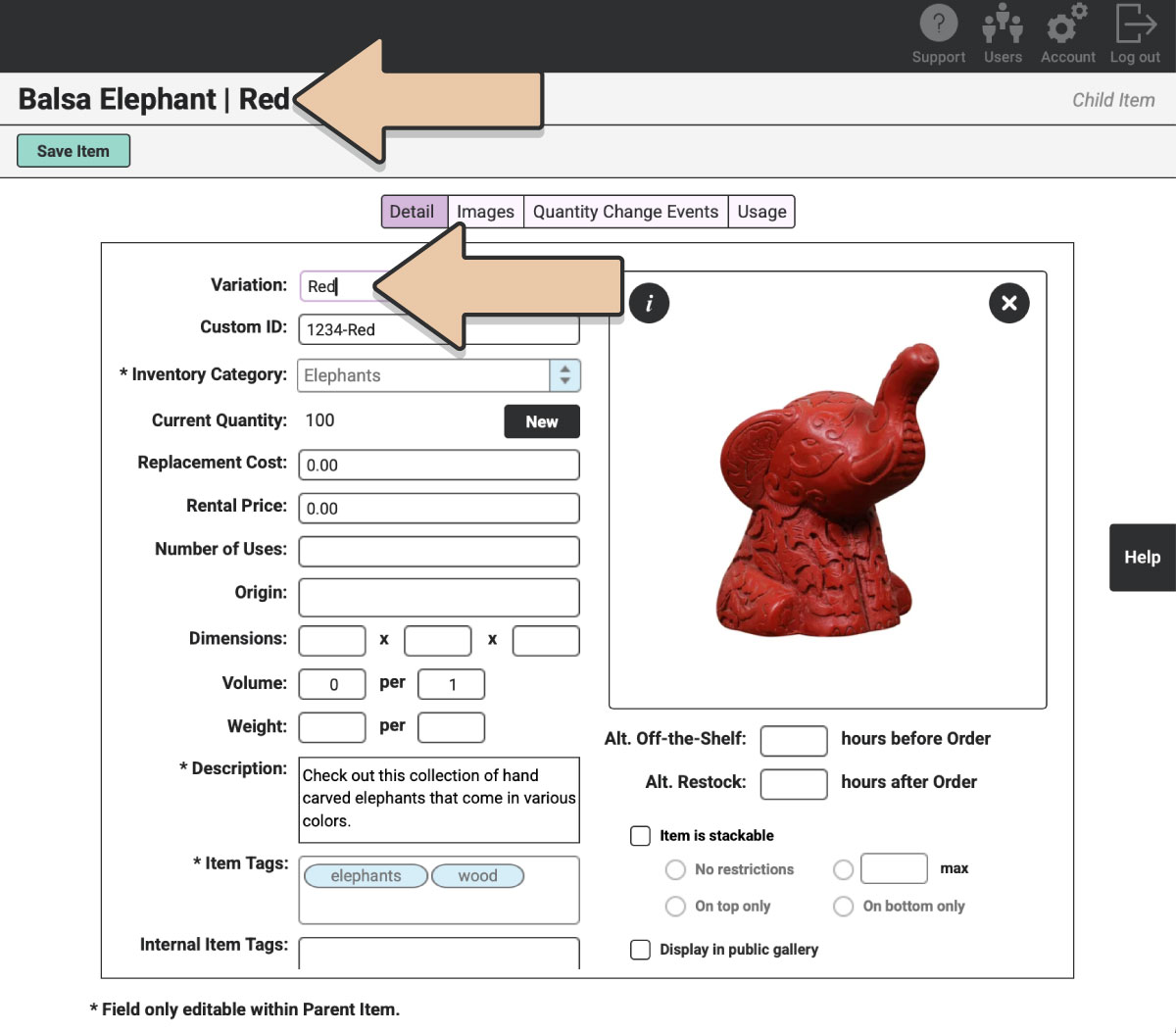Click the max stack number field
This screenshot has height=1033, width=1176.
pyautogui.click(x=894, y=868)
